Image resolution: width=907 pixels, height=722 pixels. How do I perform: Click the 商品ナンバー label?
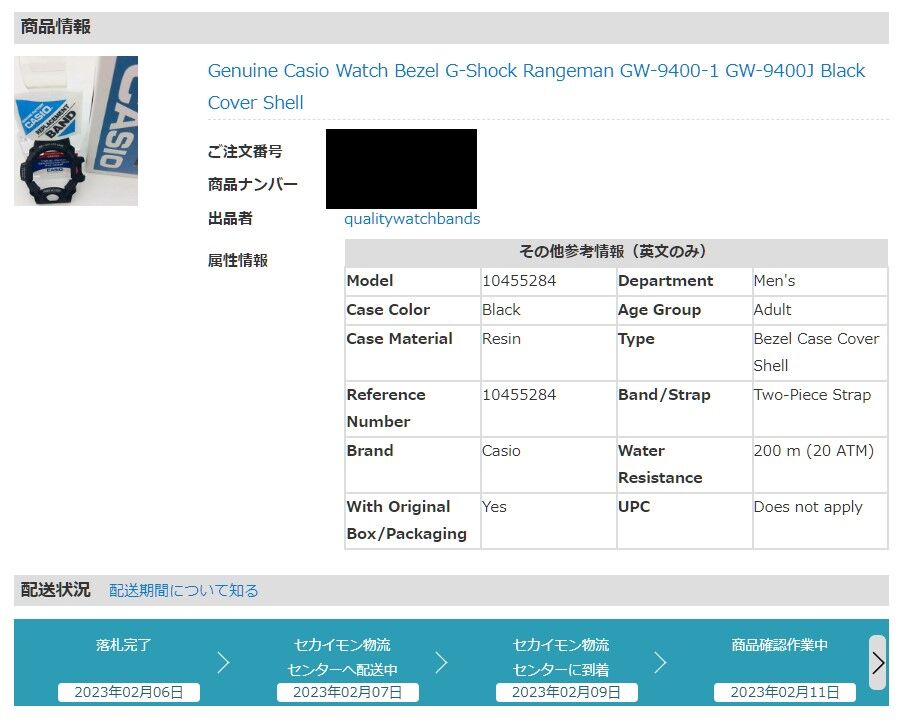click(253, 185)
